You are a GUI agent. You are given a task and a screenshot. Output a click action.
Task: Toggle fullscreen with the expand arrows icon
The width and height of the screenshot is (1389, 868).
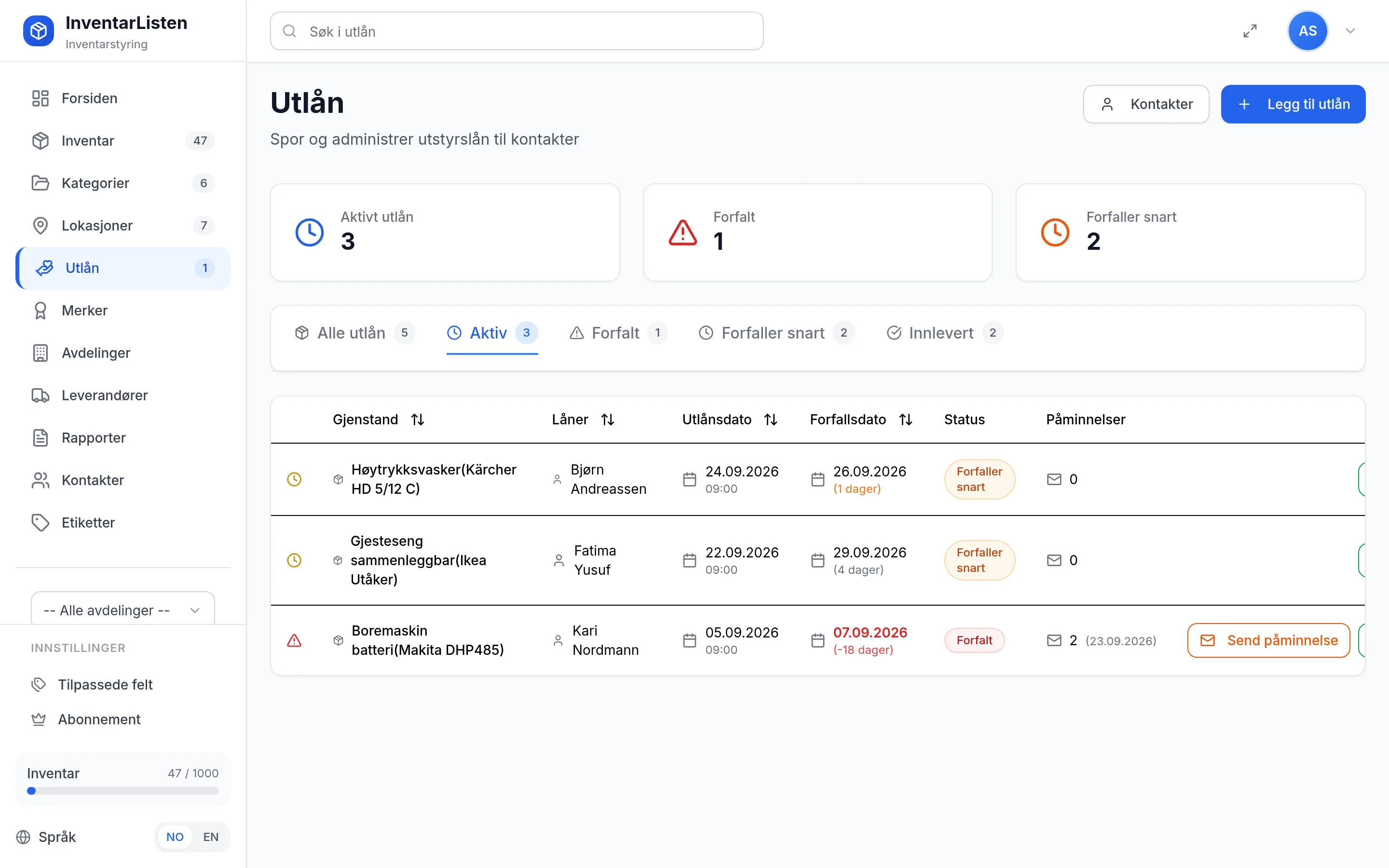coord(1250,31)
